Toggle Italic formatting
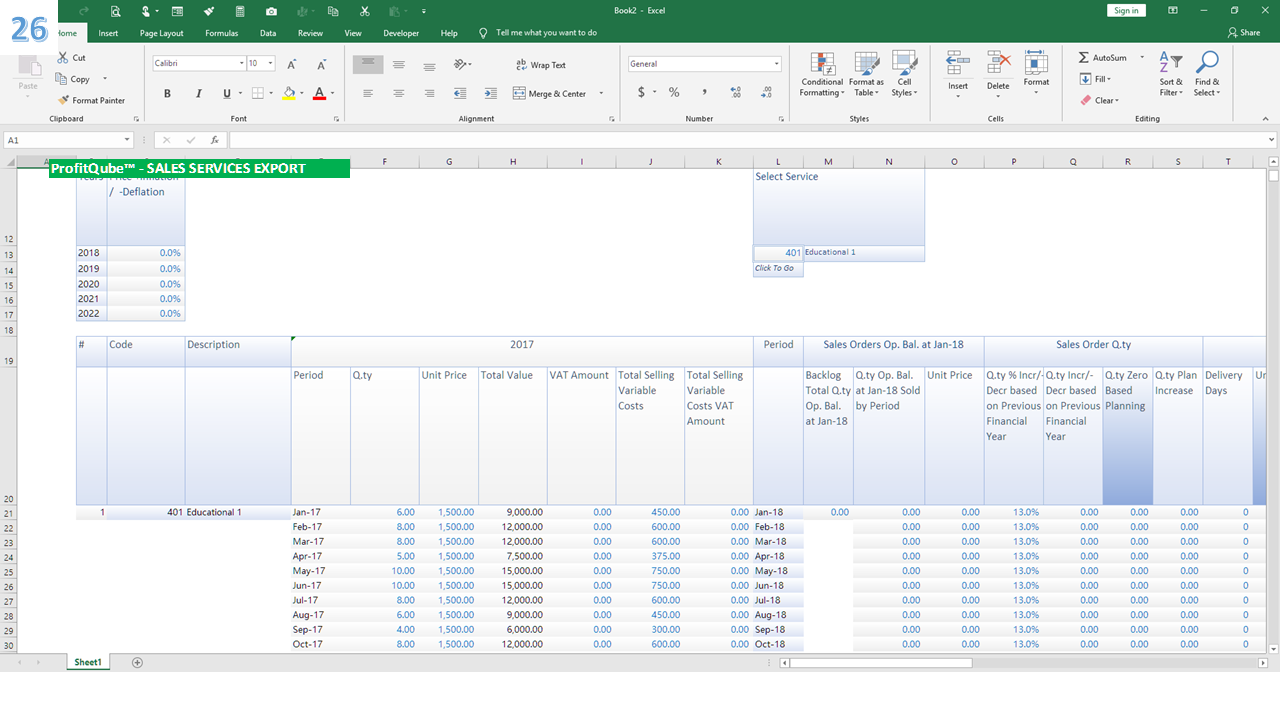 tap(197, 94)
